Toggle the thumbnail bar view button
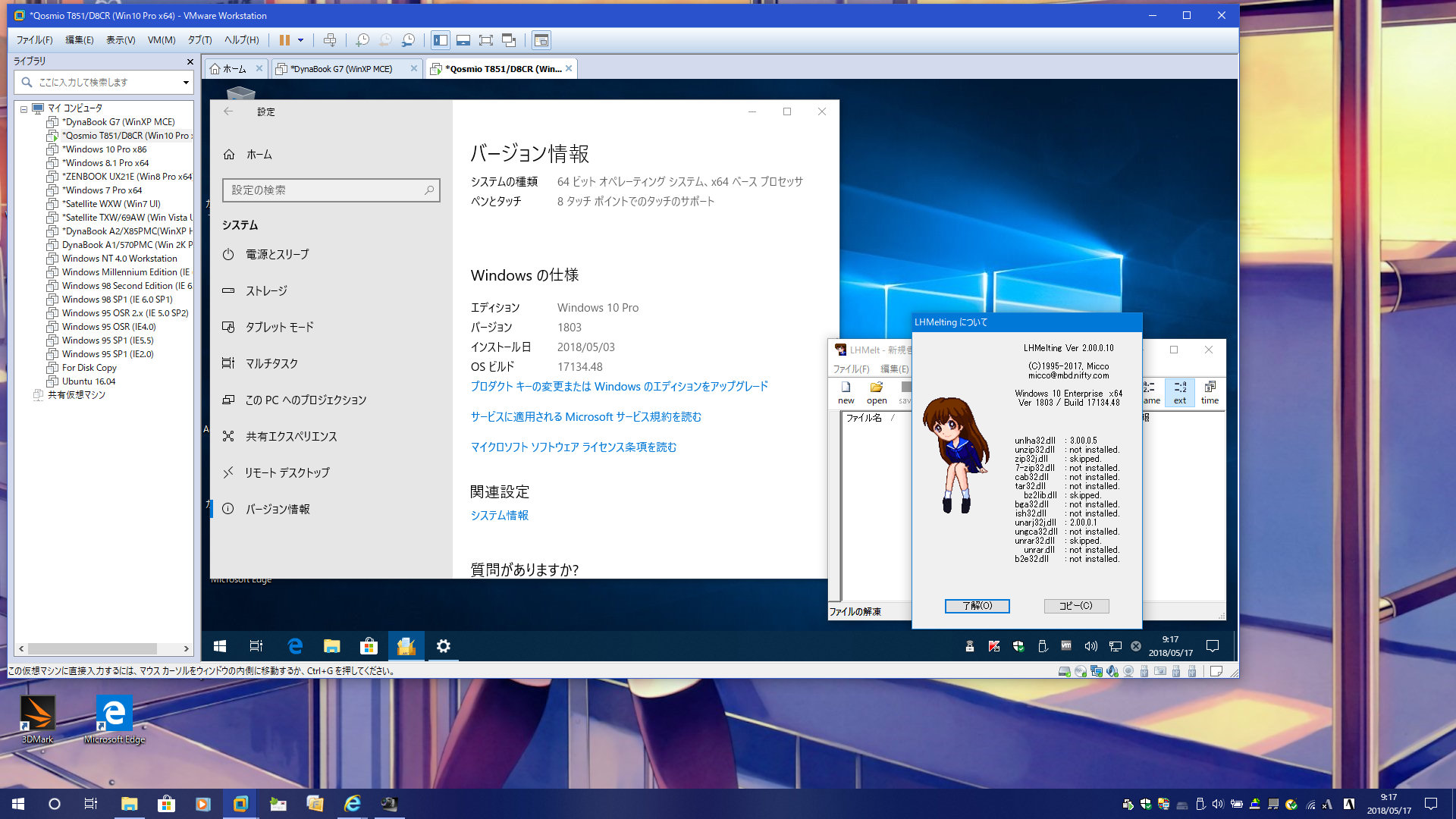 point(463,40)
